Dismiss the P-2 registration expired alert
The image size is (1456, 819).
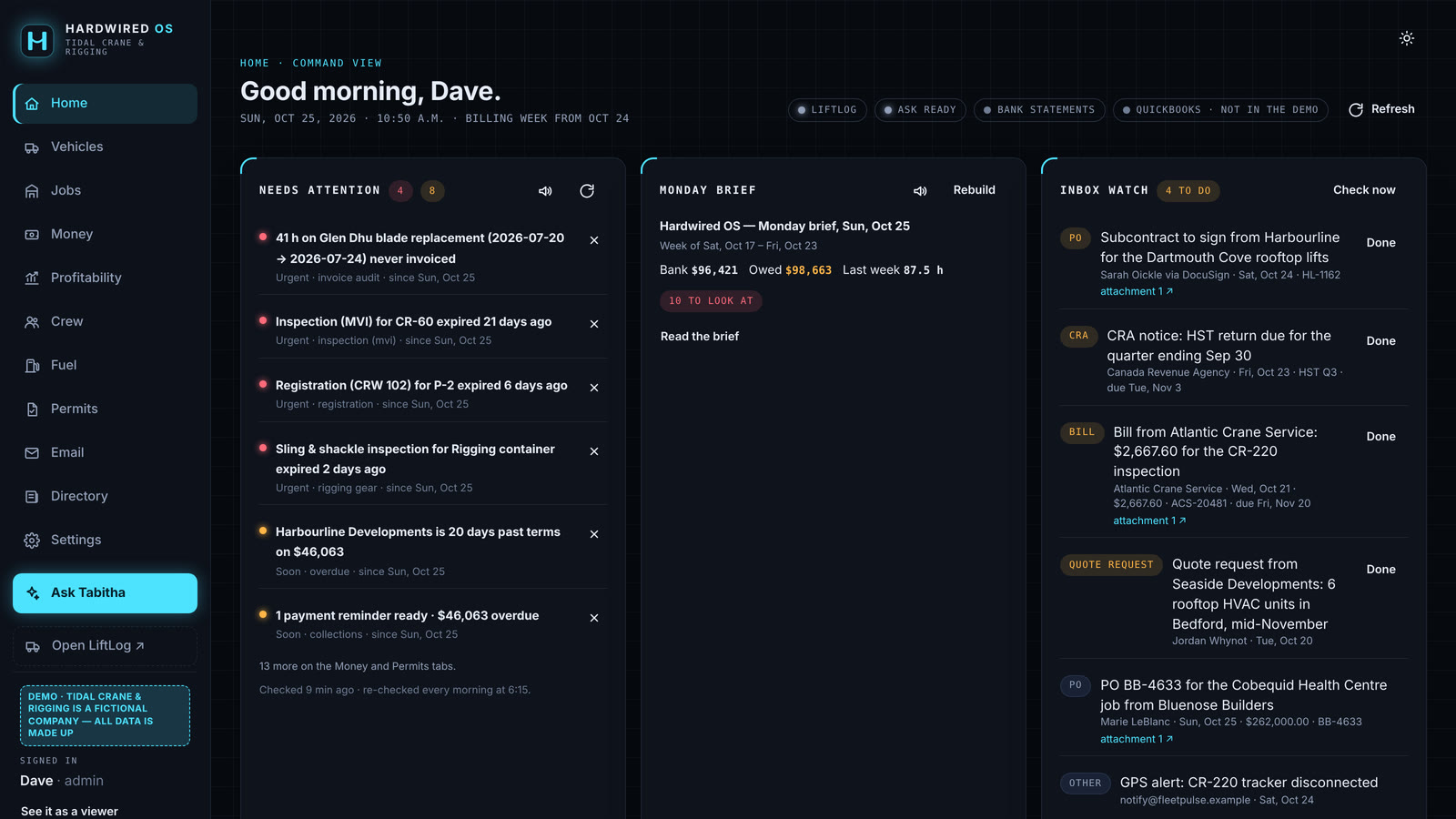point(594,388)
